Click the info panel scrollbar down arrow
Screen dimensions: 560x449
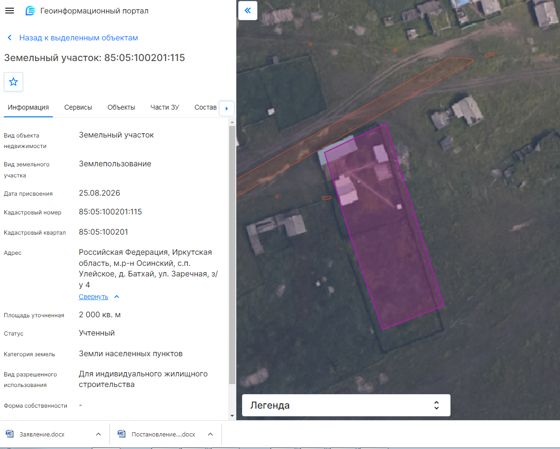point(232,416)
